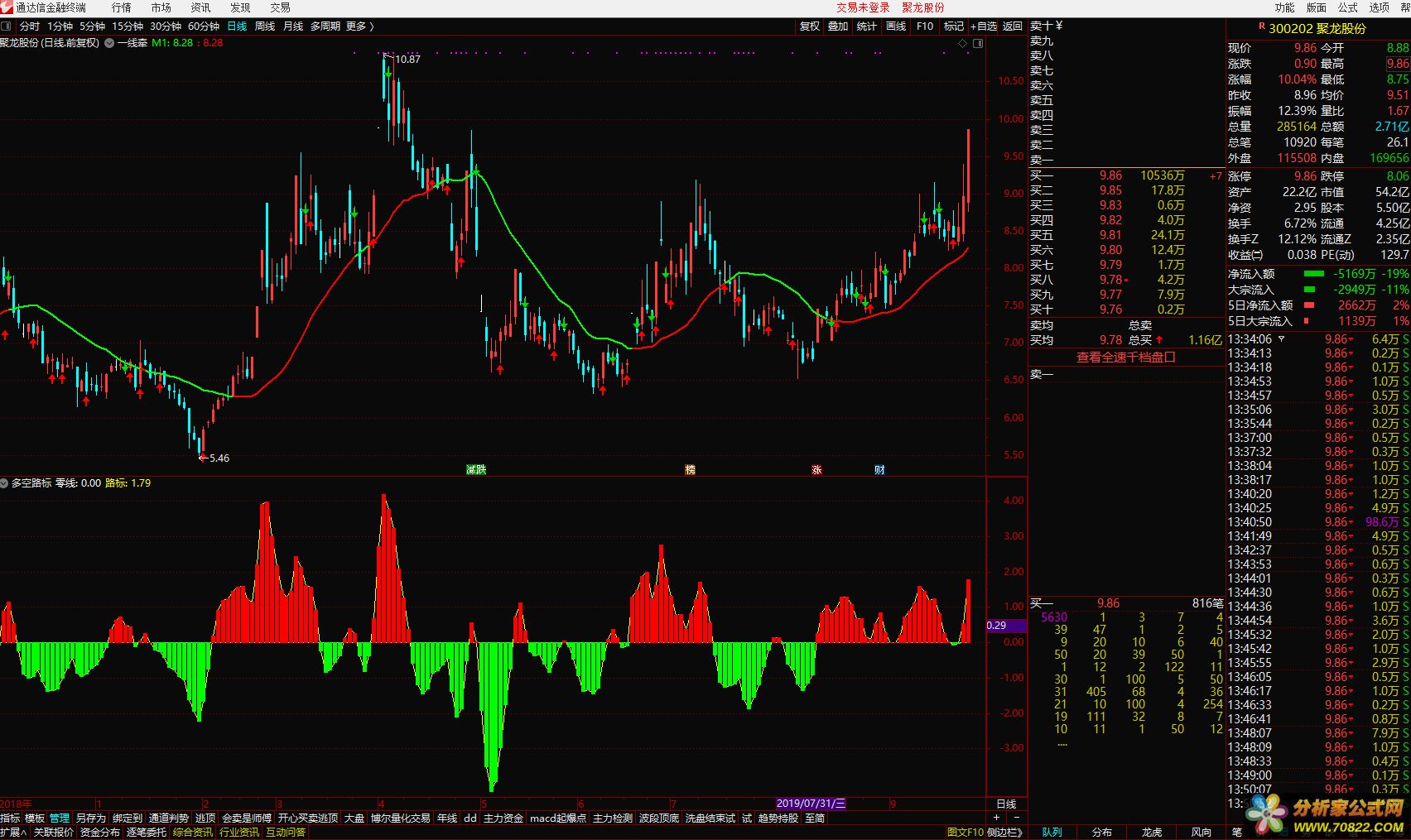Select the 管理 indicator tab
The height and width of the screenshot is (840, 1411).
pyautogui.click(x=60, y=818)
